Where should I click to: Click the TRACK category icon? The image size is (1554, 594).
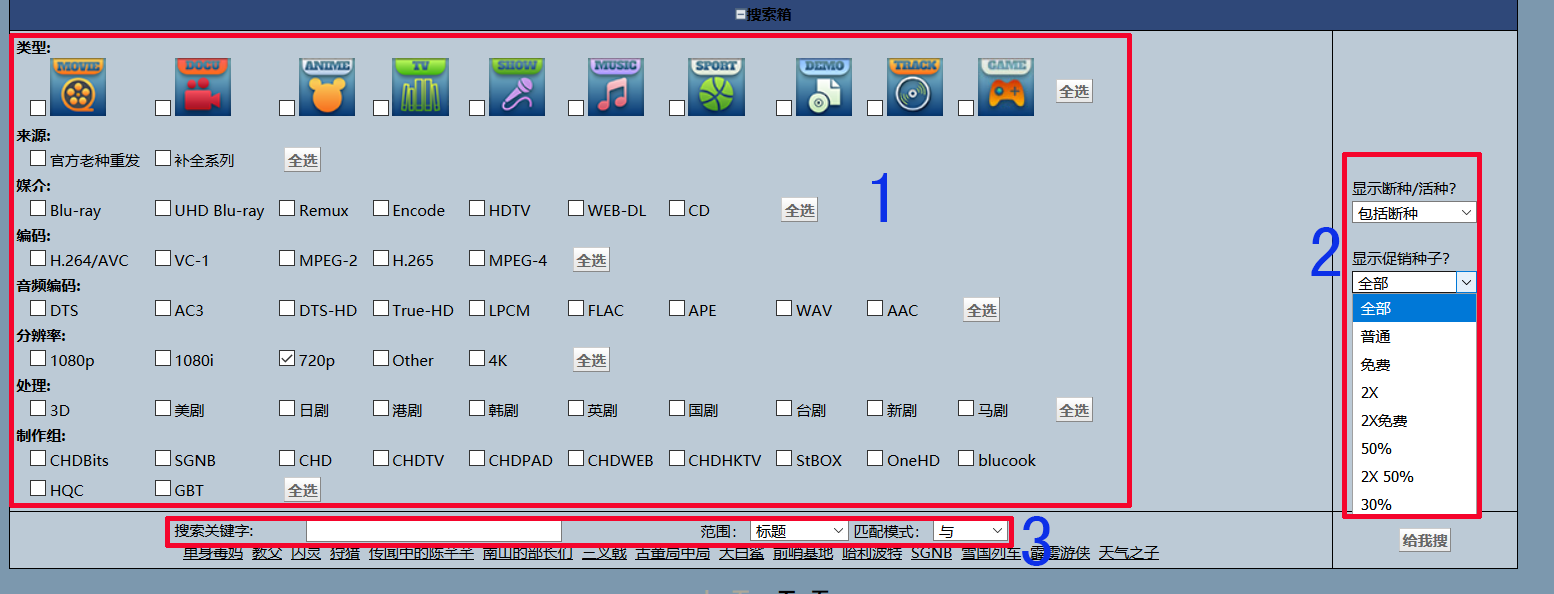(x=915, y=87)
